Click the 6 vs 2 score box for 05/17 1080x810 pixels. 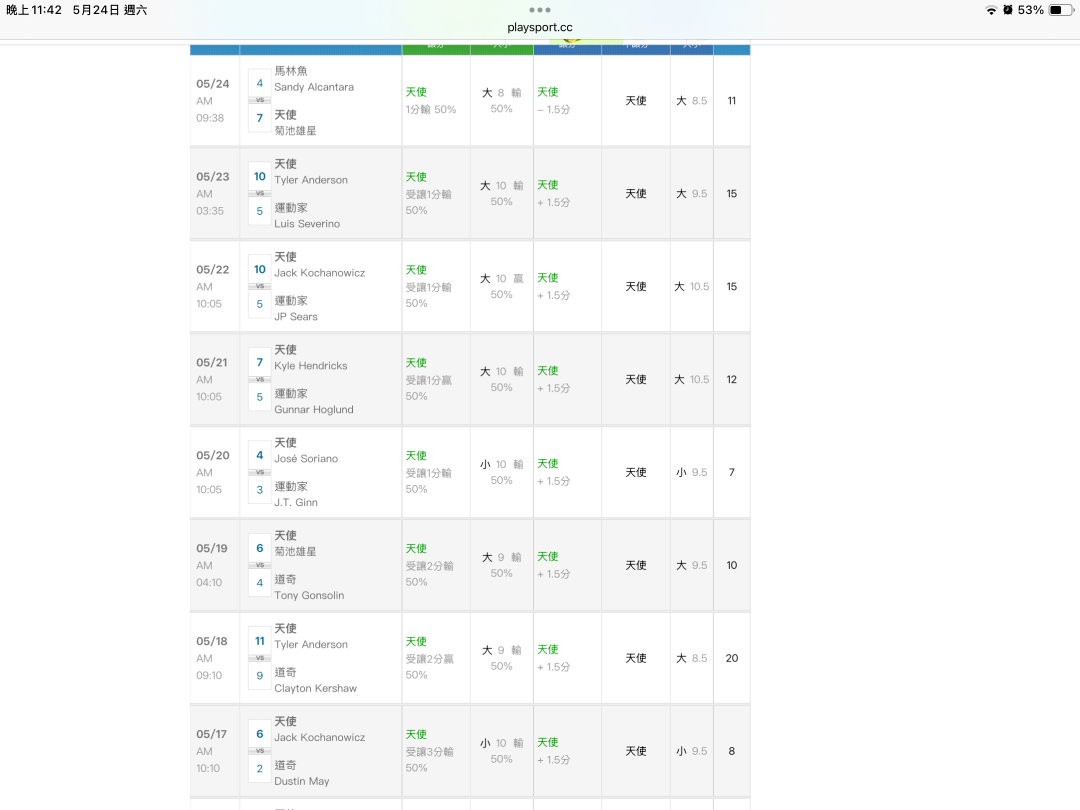[259, 751]
